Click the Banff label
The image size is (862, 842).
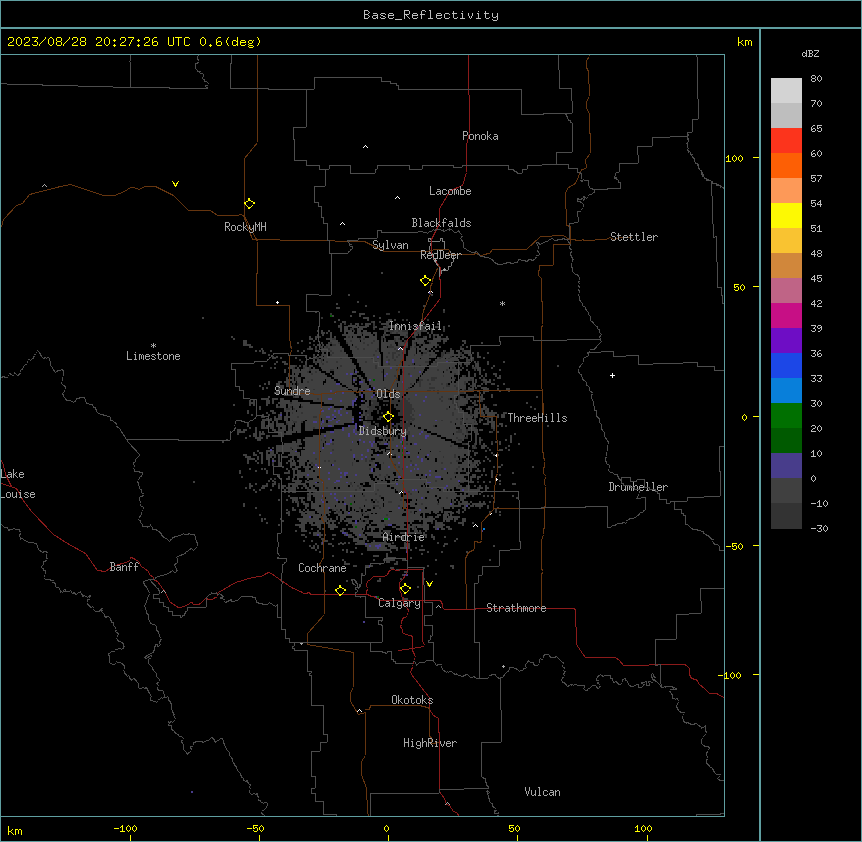(x=124, y=567)
